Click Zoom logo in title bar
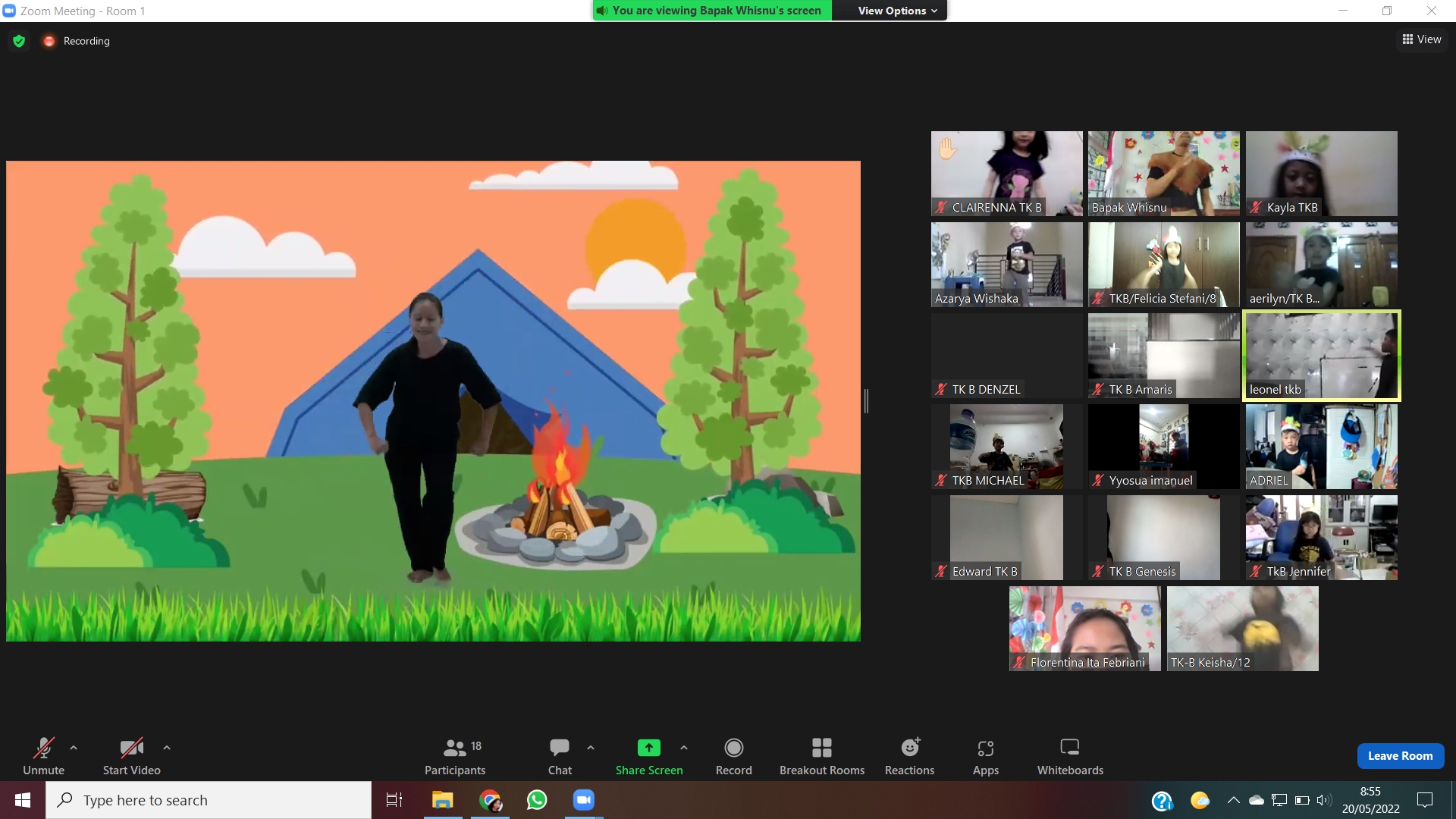The height and width of the screenshot is (819, 1456). 9,11
